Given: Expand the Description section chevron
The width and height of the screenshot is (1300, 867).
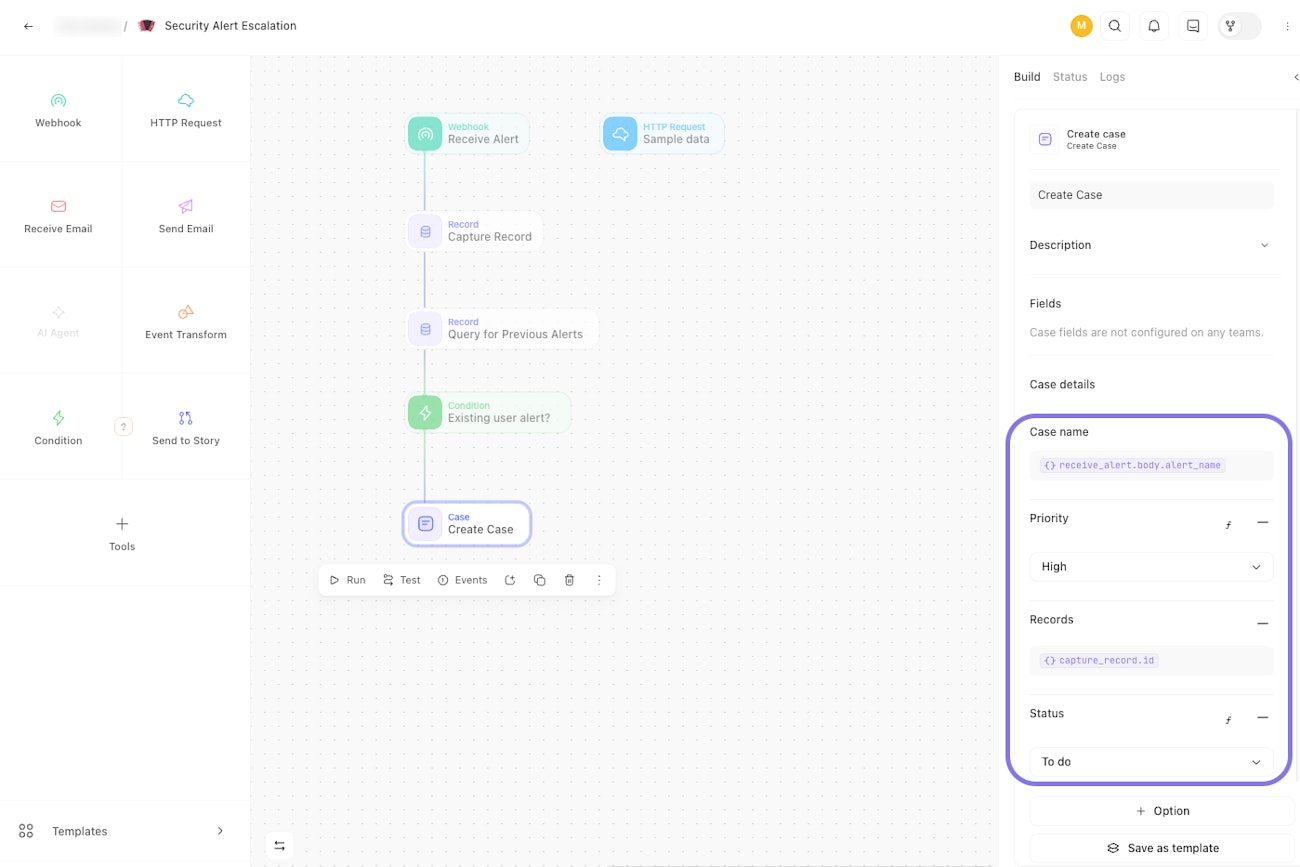Looking at the screenshot, I should 1264,246.
